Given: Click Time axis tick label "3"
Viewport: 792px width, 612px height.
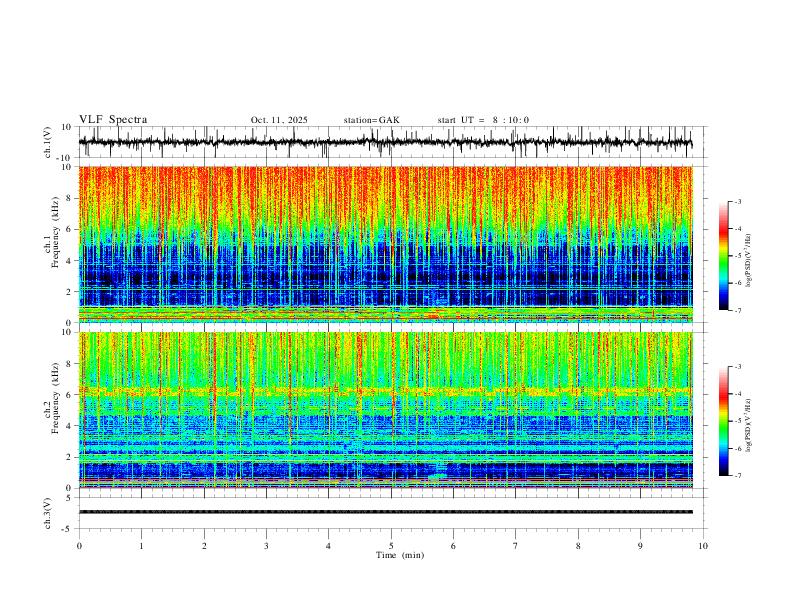Looking at the screenshot, I should pos(266,546).
